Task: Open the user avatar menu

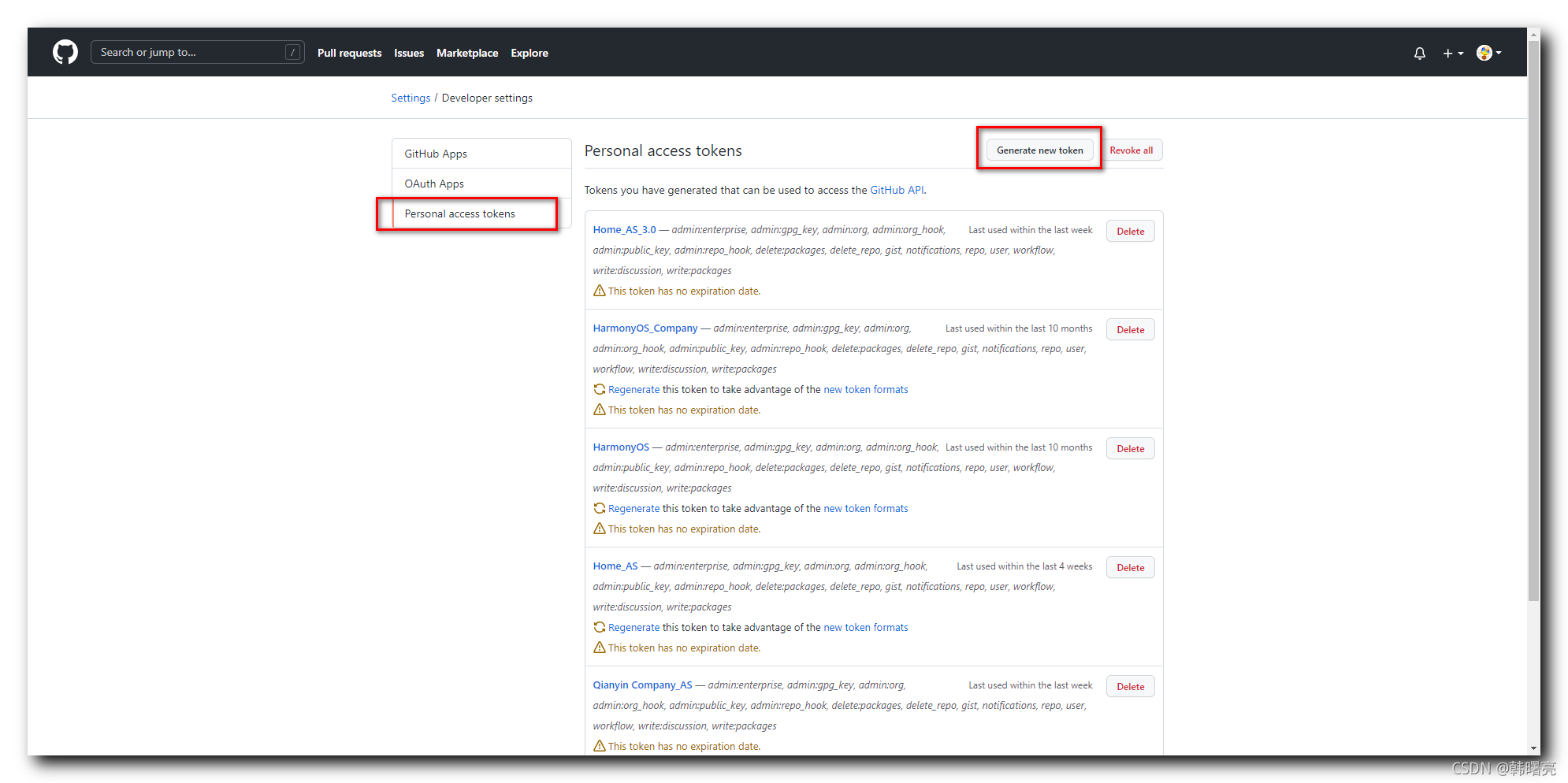Action: click(x=1488, y=53)
